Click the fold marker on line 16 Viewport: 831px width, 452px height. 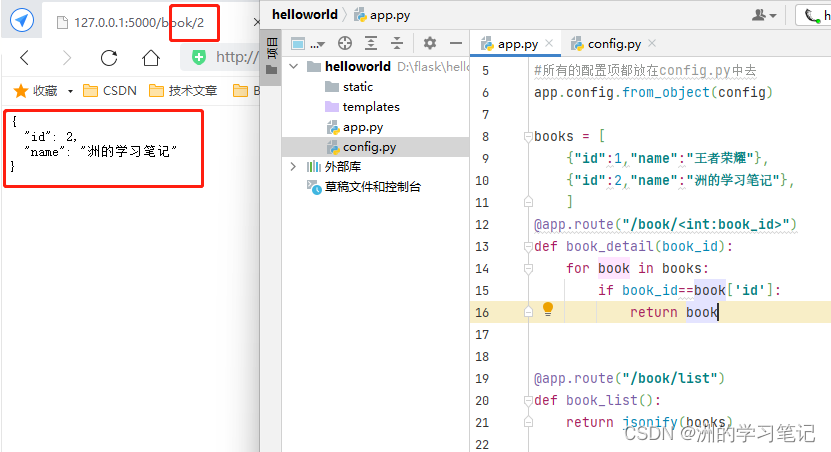tap(528, 312)
